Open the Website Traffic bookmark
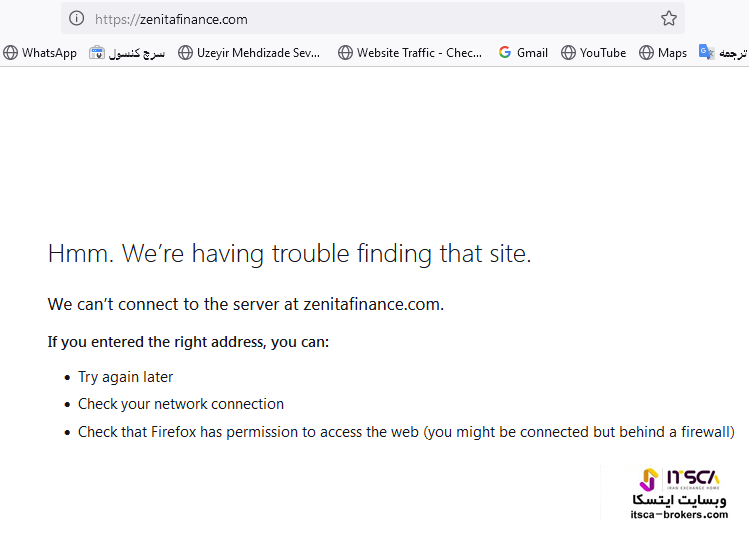 click(419, 52)
